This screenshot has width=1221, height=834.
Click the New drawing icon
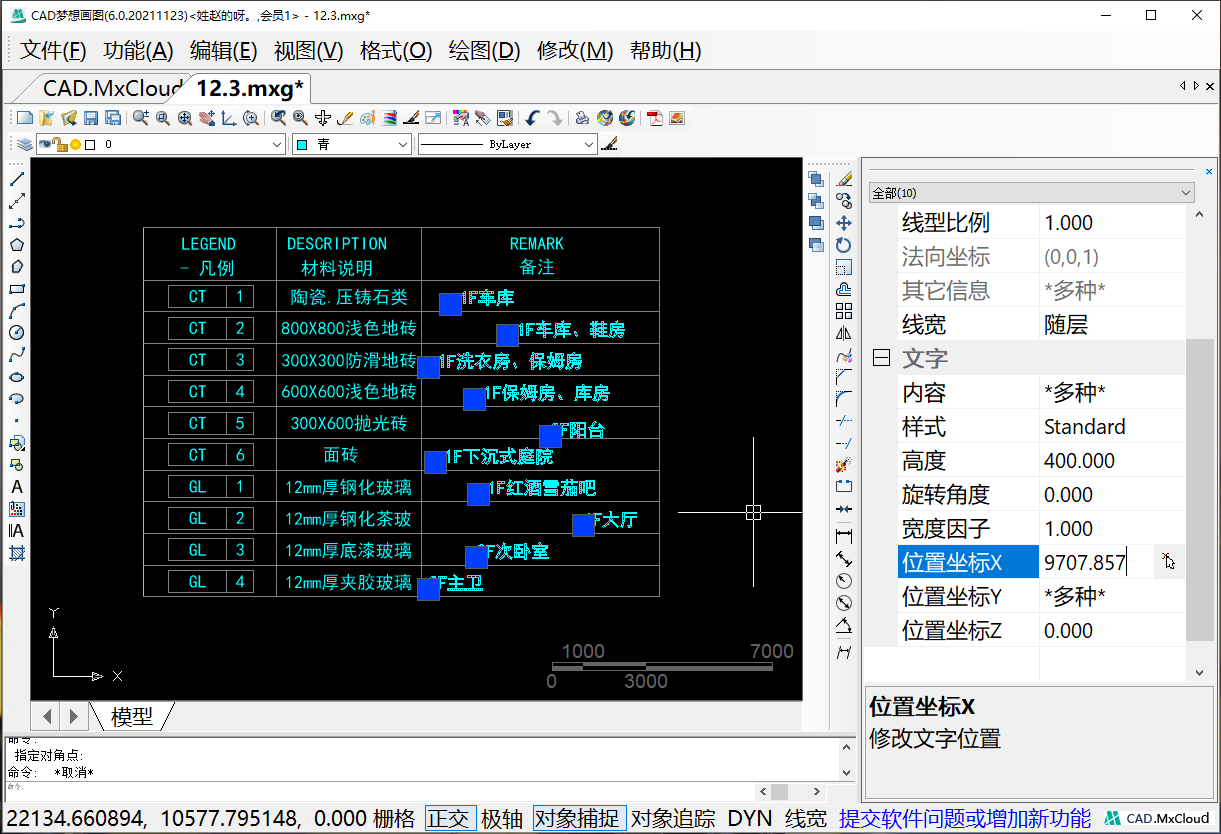coord(25,118)
